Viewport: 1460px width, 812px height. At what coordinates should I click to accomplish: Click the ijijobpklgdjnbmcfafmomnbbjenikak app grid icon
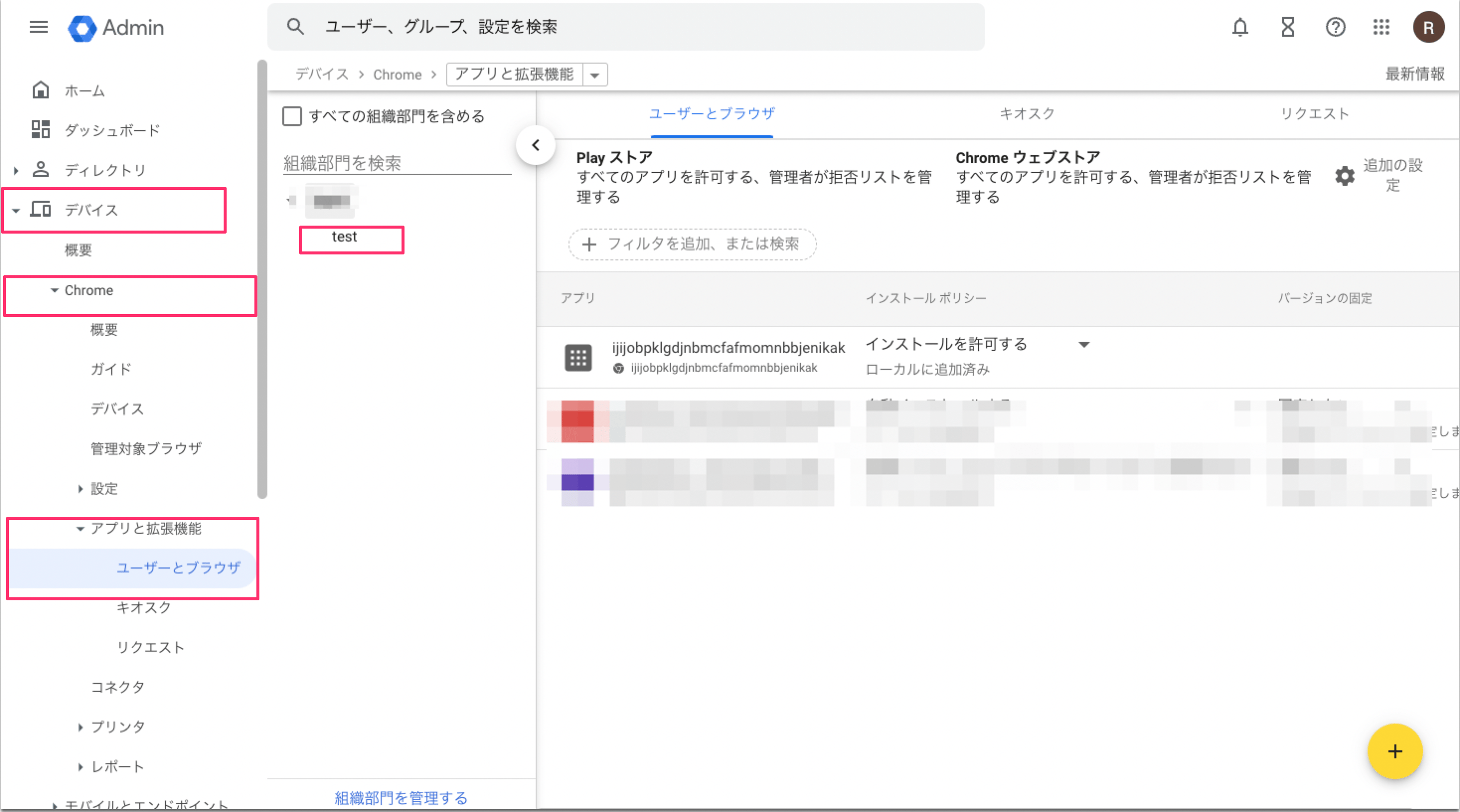pos(578,358)
